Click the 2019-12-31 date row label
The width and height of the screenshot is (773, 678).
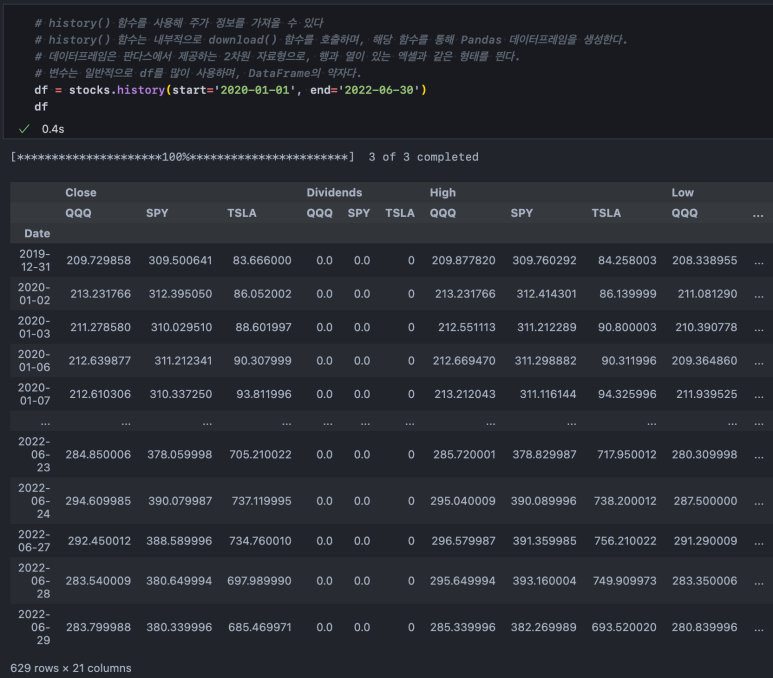click(35, 260)
